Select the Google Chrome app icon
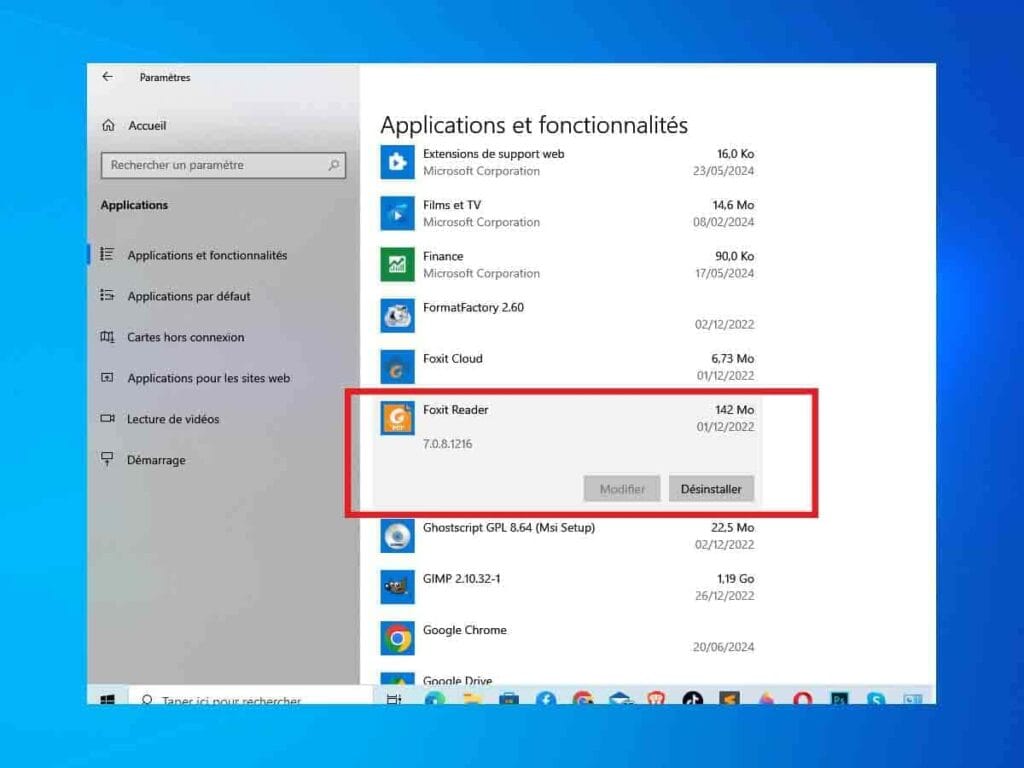The image size is (1024, 768). pyautogui.click(x=397, y=638)
